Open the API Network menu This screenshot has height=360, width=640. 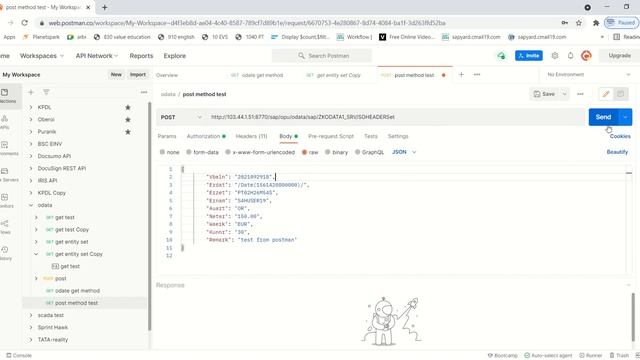97,56
